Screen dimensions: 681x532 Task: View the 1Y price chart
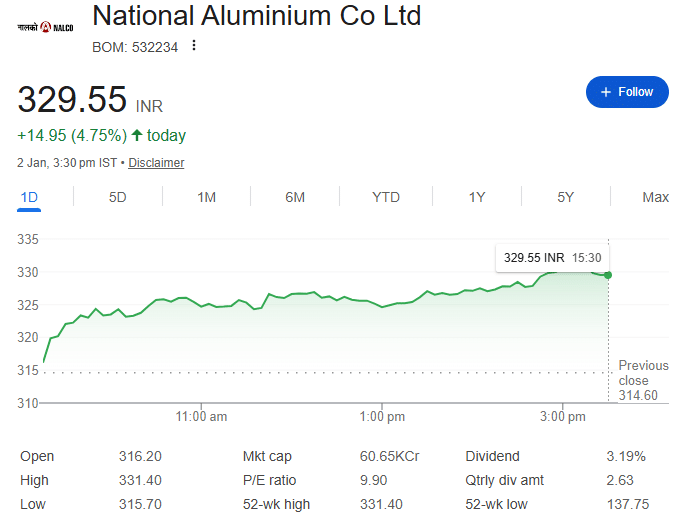point(477,197)
